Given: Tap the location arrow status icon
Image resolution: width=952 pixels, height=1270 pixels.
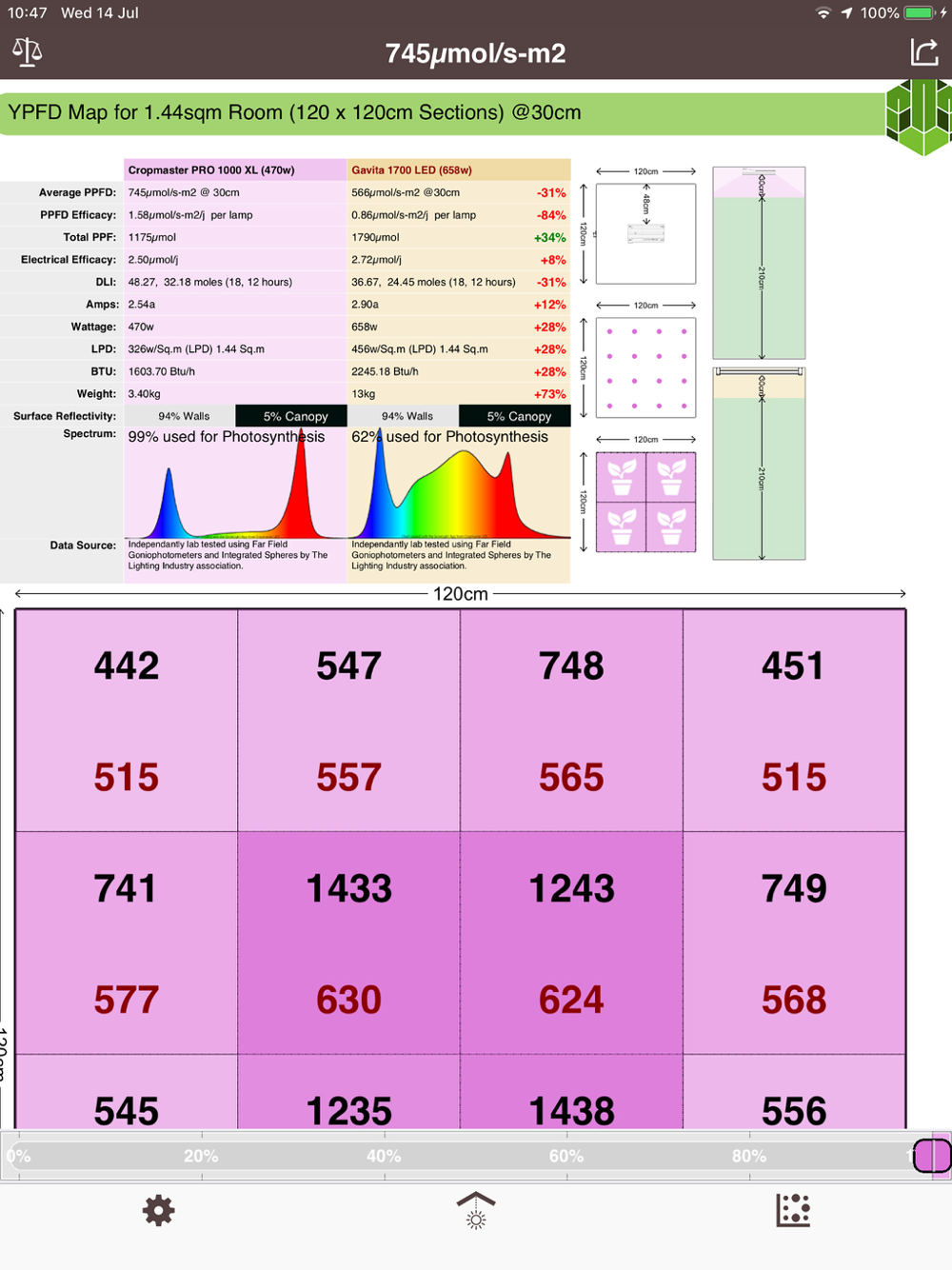Looking at the screenshot, I should pyautogui.click(x=846, y=13).
